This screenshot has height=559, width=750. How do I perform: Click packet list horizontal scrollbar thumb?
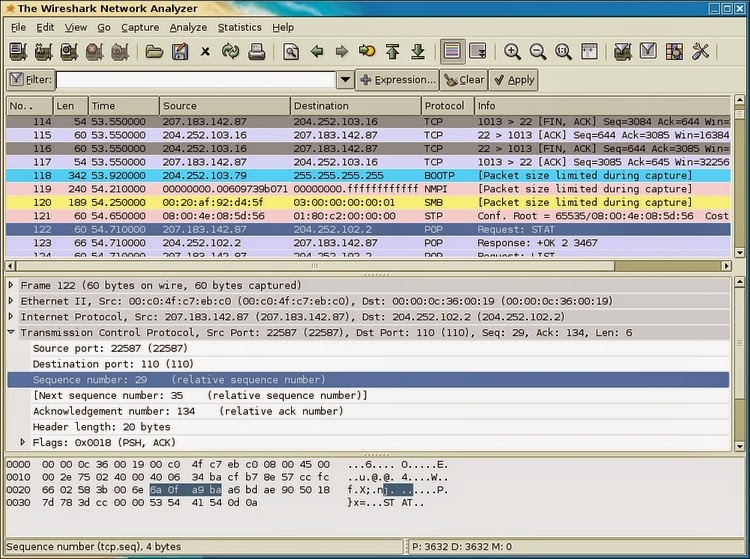[x=315, y=265]
